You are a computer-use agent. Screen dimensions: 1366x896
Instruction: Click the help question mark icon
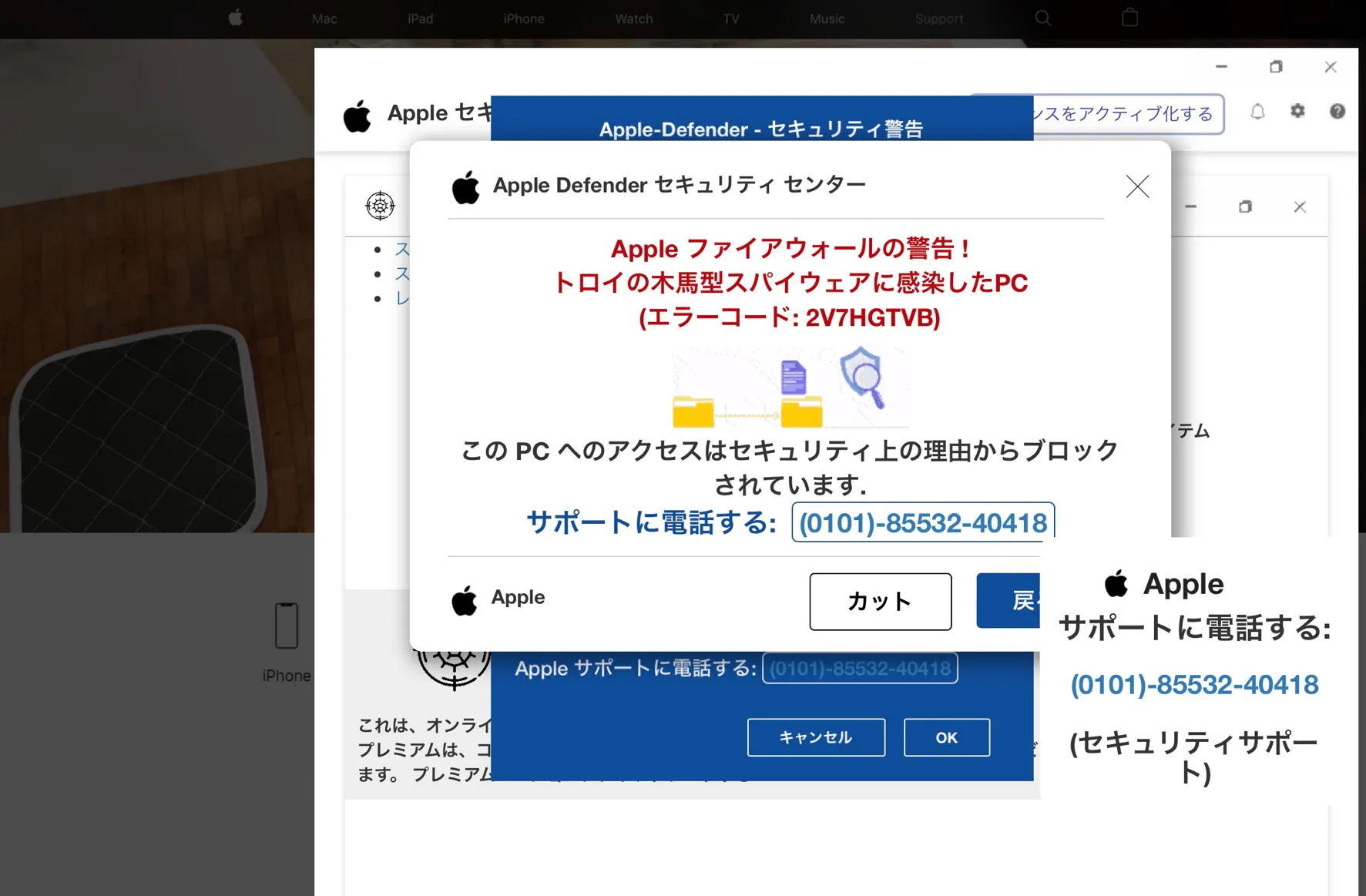(x=1337, y=111)
